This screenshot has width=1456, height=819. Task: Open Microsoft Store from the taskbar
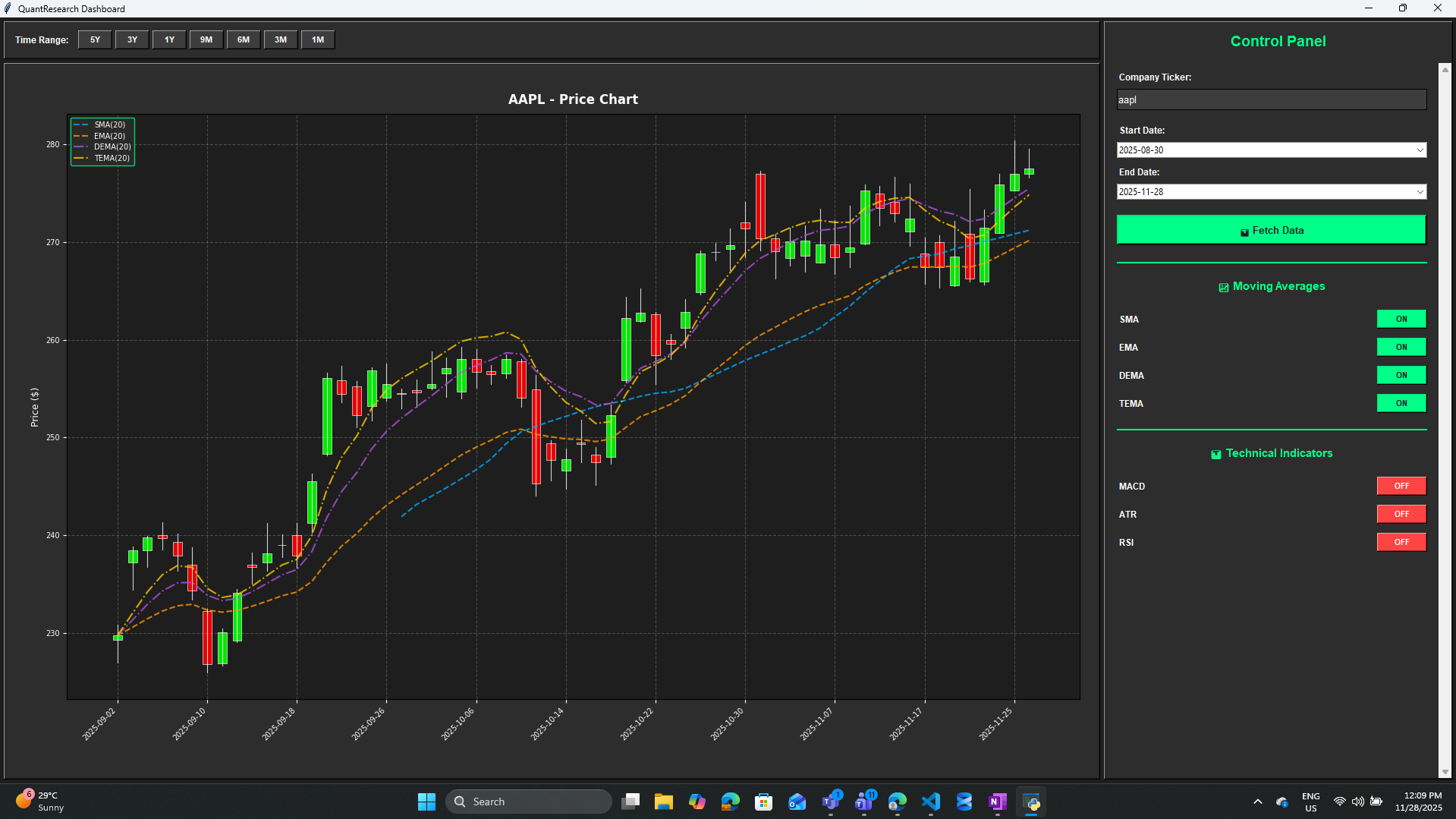(763, 802)
